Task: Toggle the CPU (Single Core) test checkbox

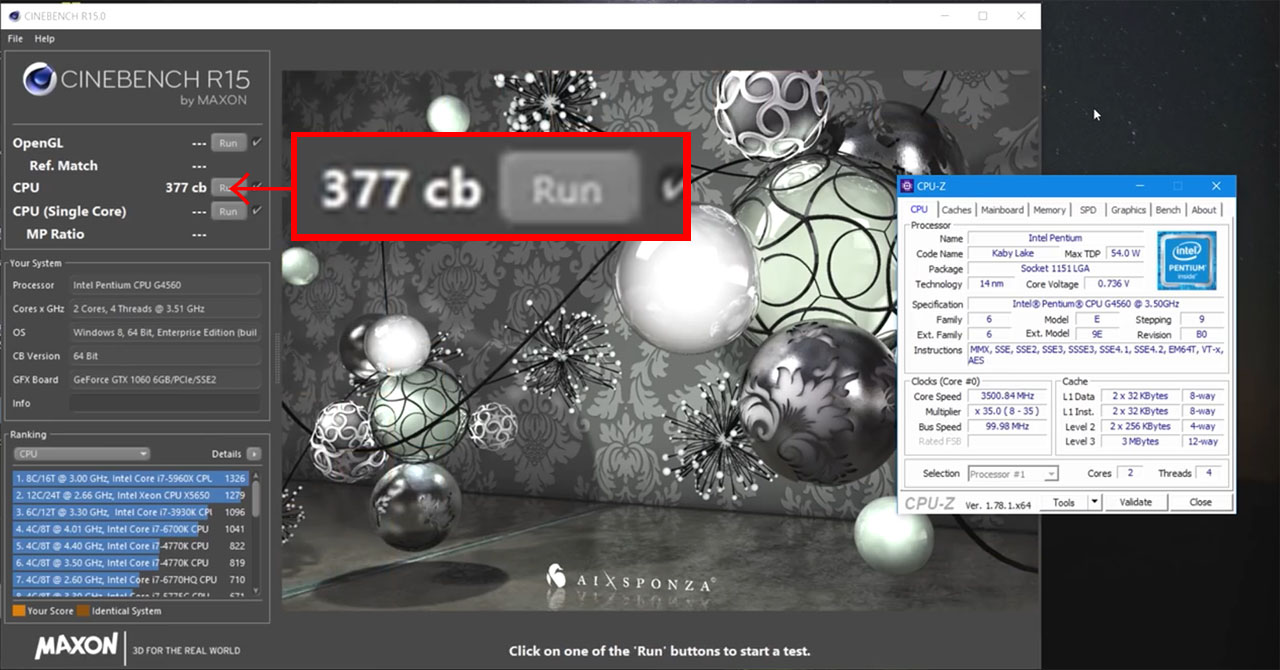Action: click(257, 210)
